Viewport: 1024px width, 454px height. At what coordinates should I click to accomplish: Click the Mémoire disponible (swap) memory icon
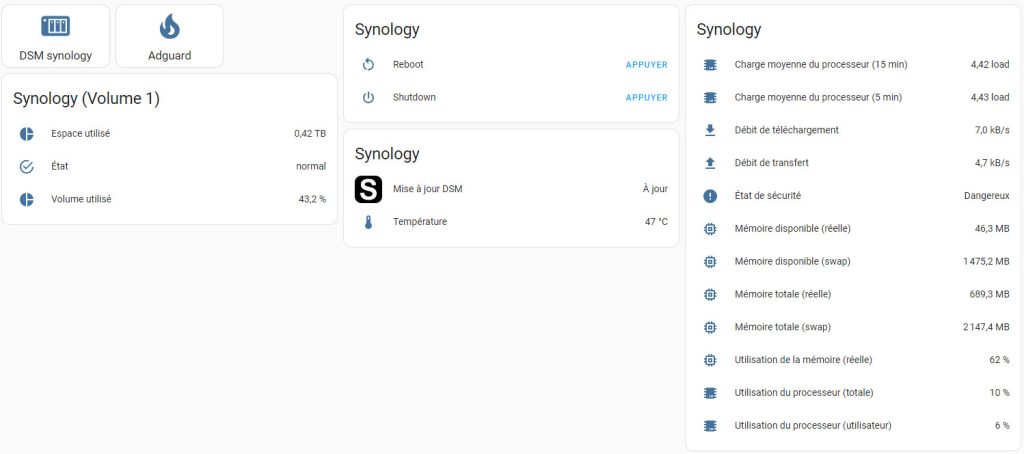[710, 261]
